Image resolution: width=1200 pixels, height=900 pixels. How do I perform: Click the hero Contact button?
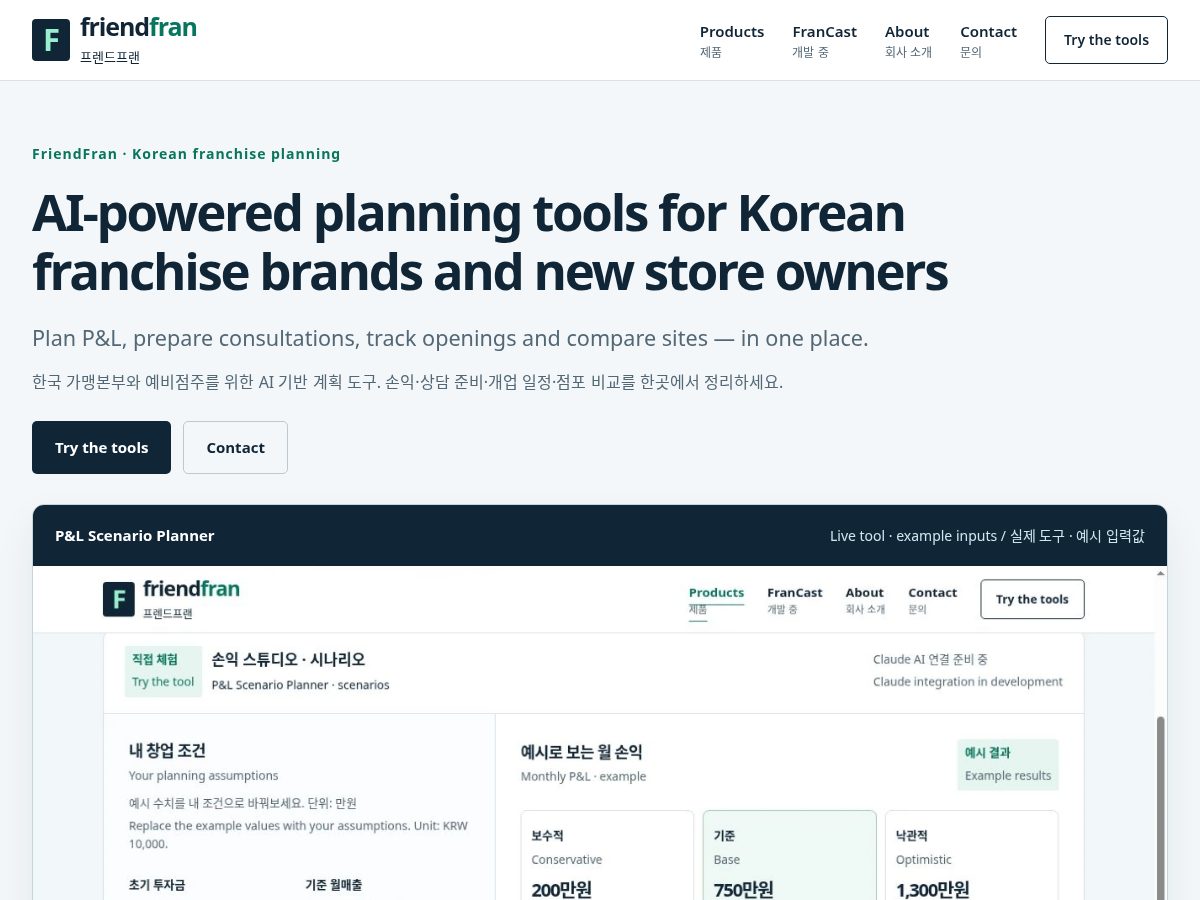point(235,447)
